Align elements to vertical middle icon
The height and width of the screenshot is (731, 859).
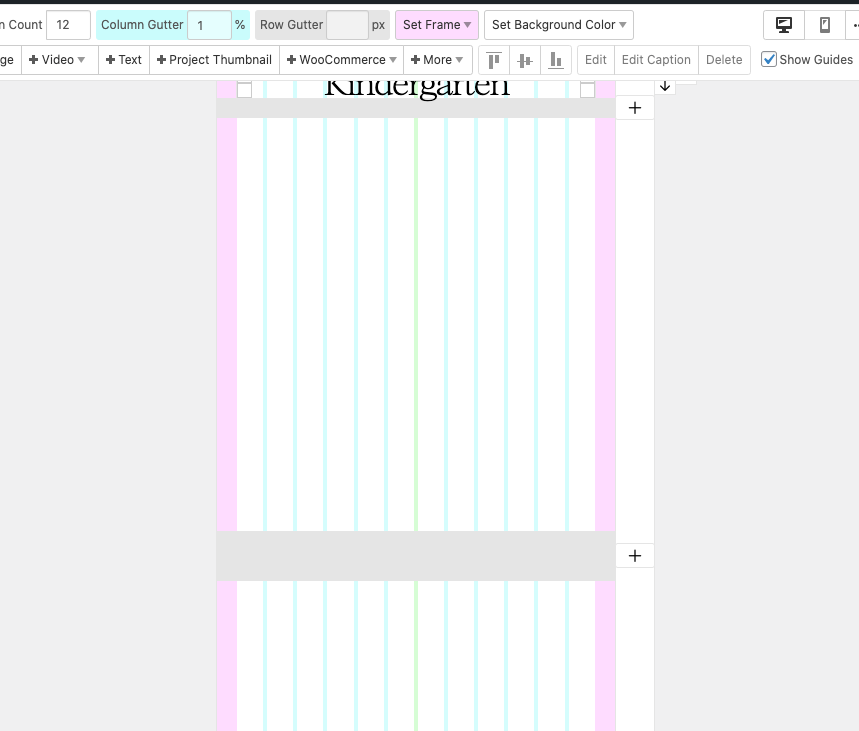[525, 60]
